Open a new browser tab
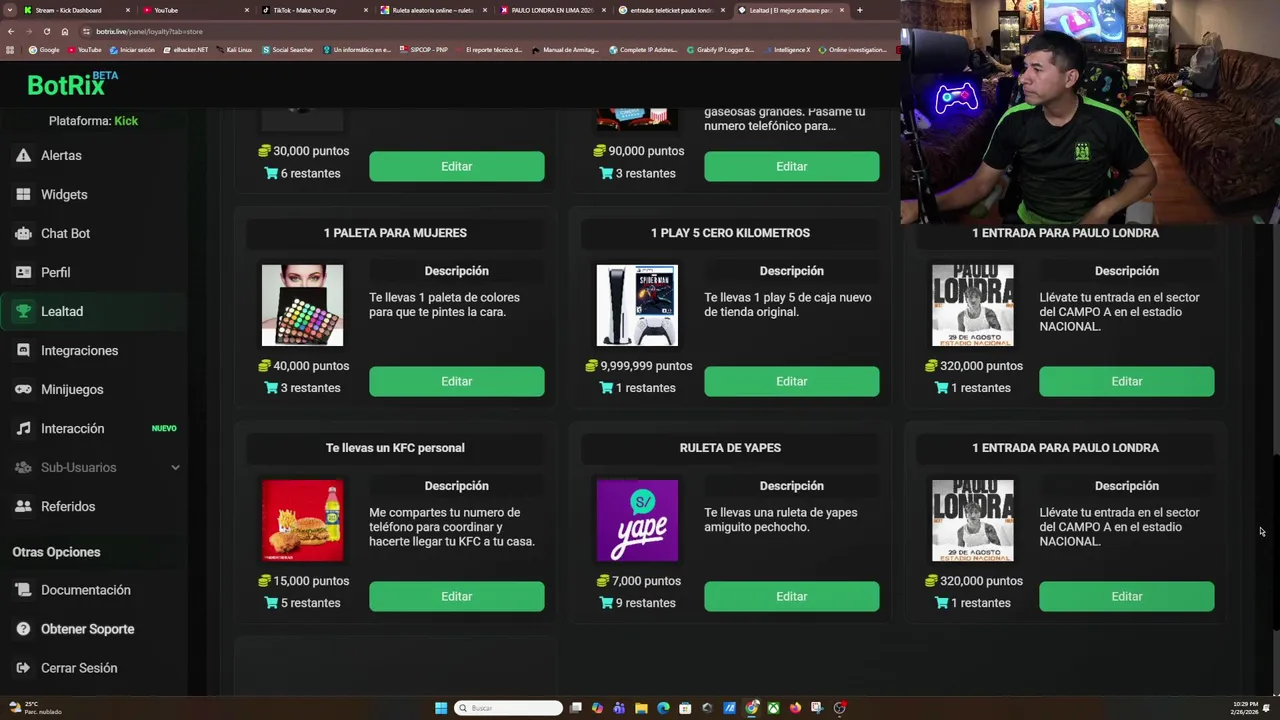The height and width of the screenshot is (720, 1280). (x=859, y=10)
